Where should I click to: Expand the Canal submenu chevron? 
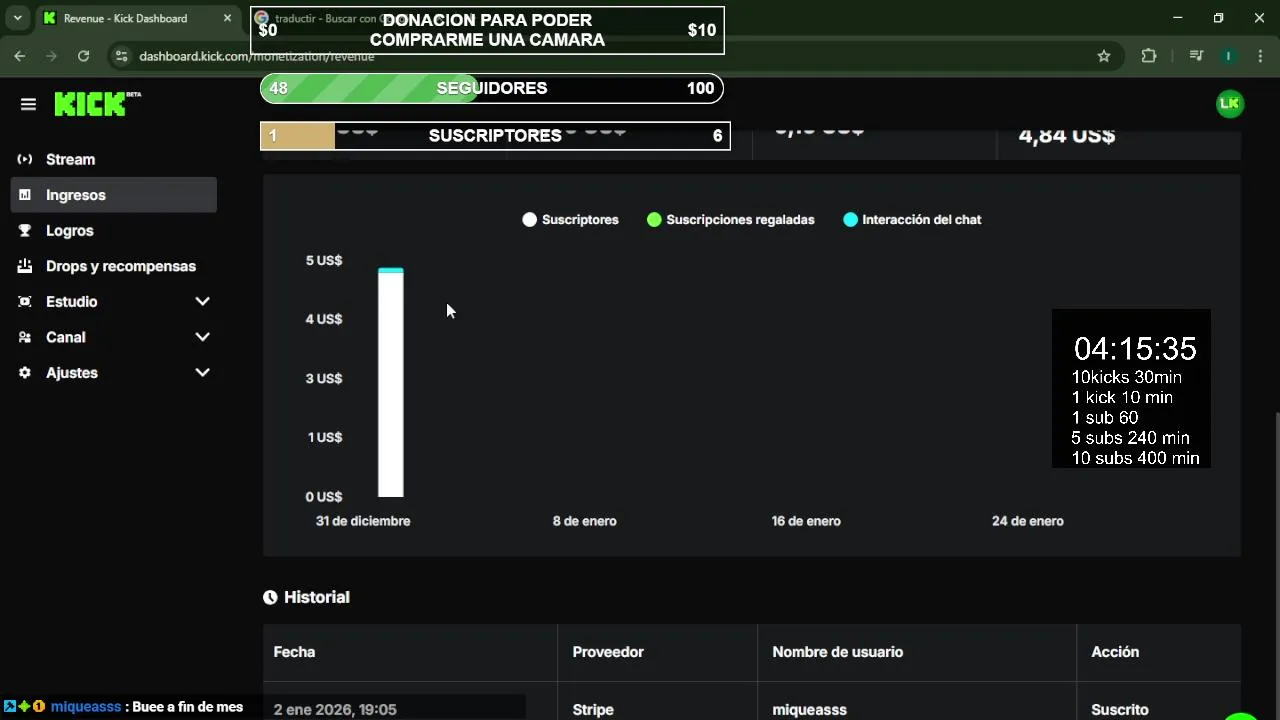point(202,337)
